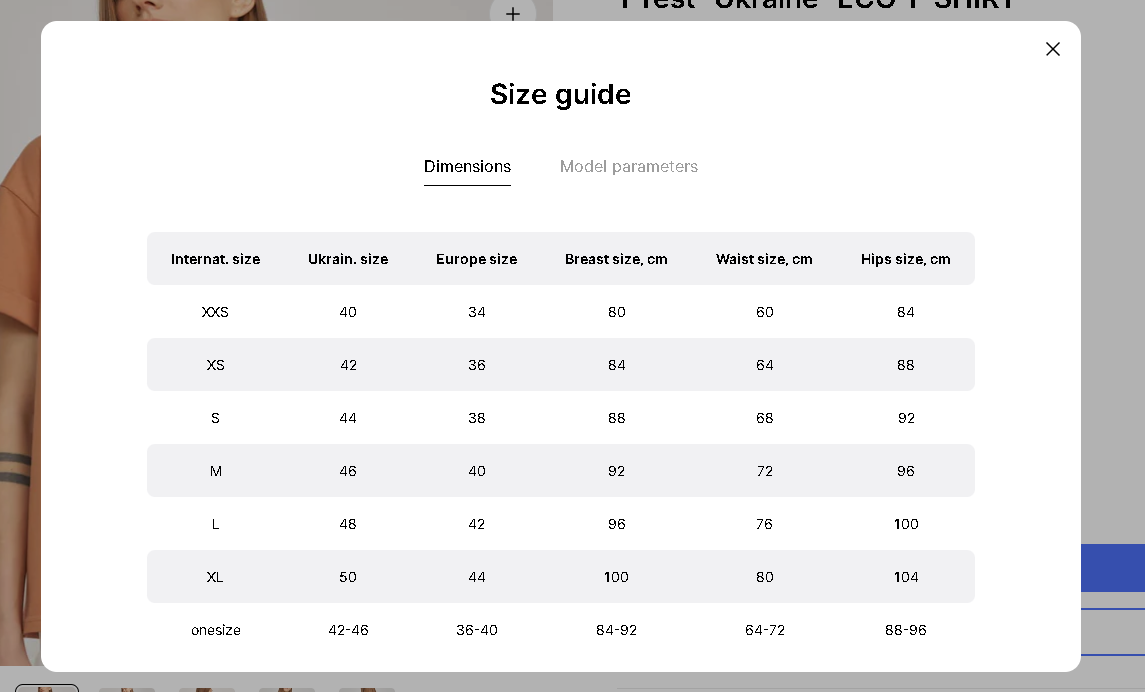Click the XL size row label
The height and width of the screenshot is (692, 1145).
tap(215, 577)
